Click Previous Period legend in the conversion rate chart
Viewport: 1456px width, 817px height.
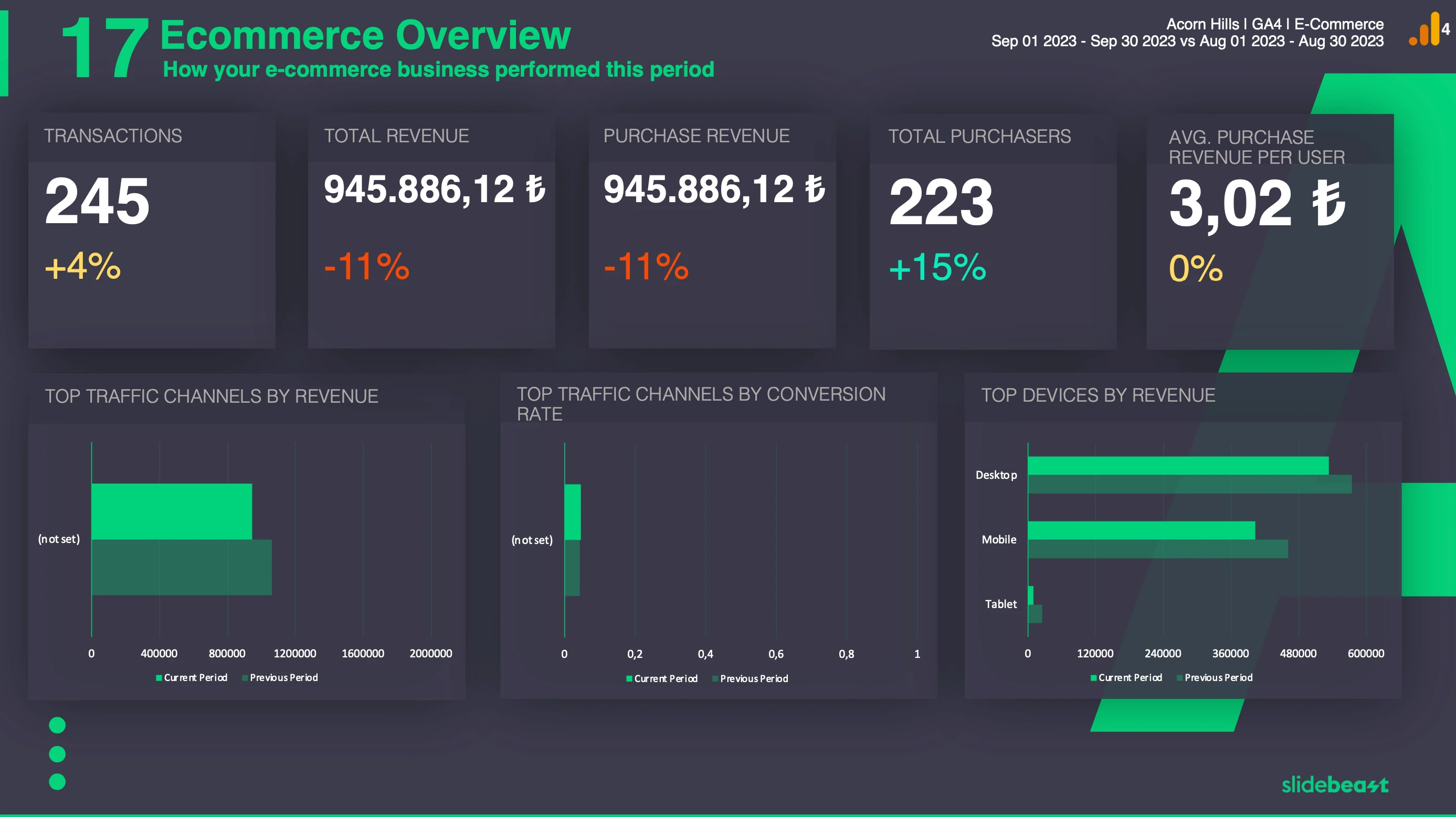tap(750, 678)
